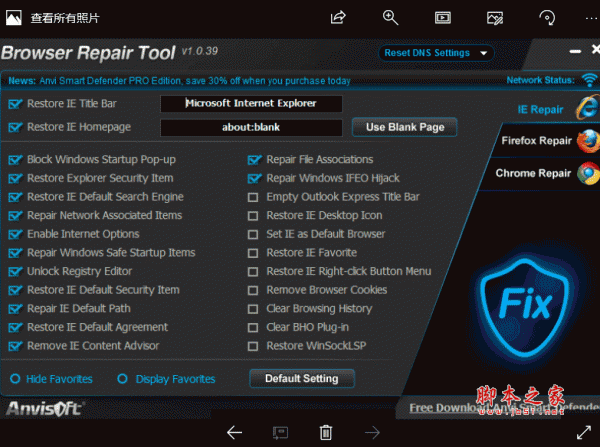Go to previous photo arrow
This screenshot has width=600, height=447.
tap(235, 433)
